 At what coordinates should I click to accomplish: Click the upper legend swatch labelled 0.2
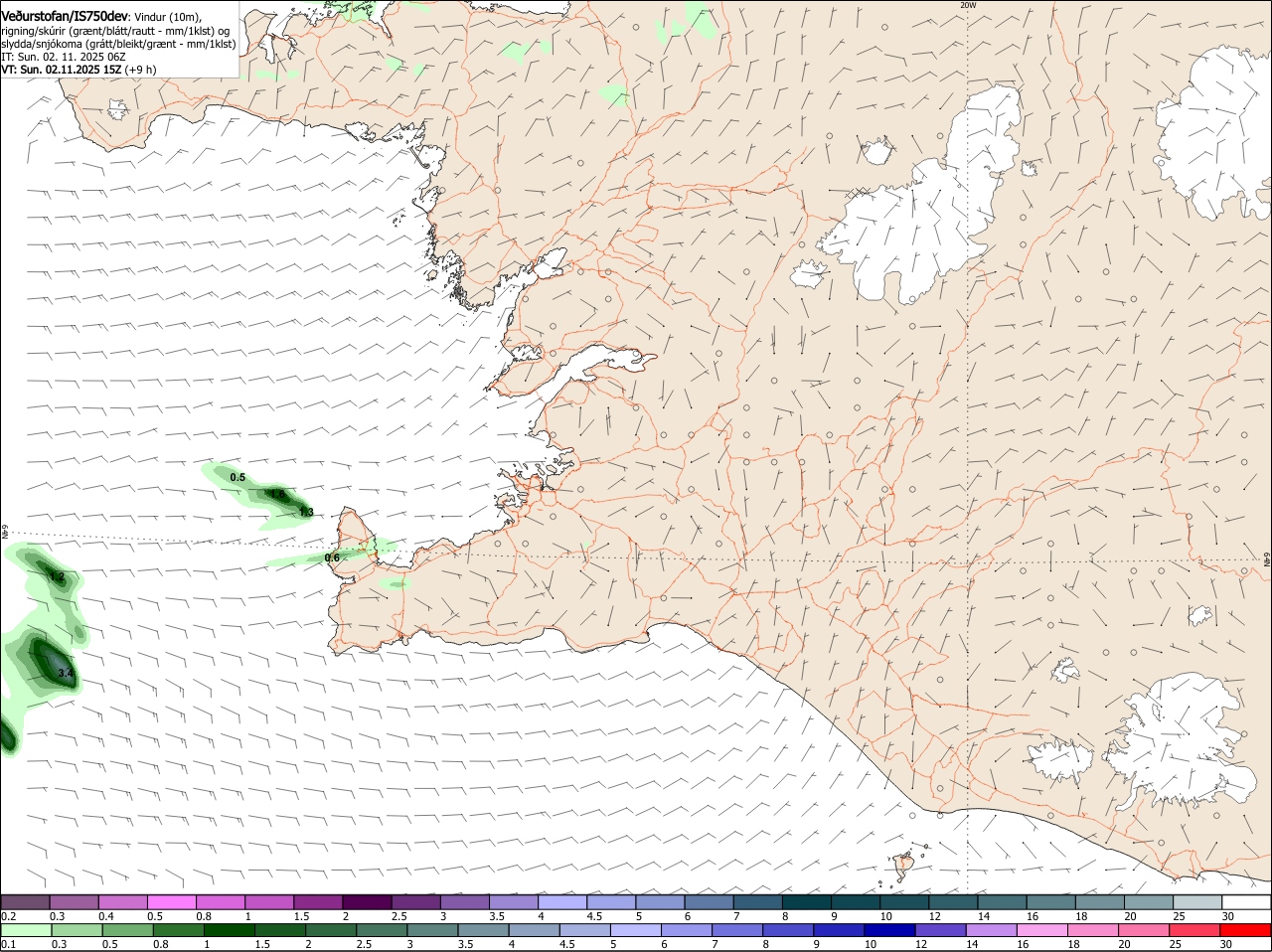point(25,901)
